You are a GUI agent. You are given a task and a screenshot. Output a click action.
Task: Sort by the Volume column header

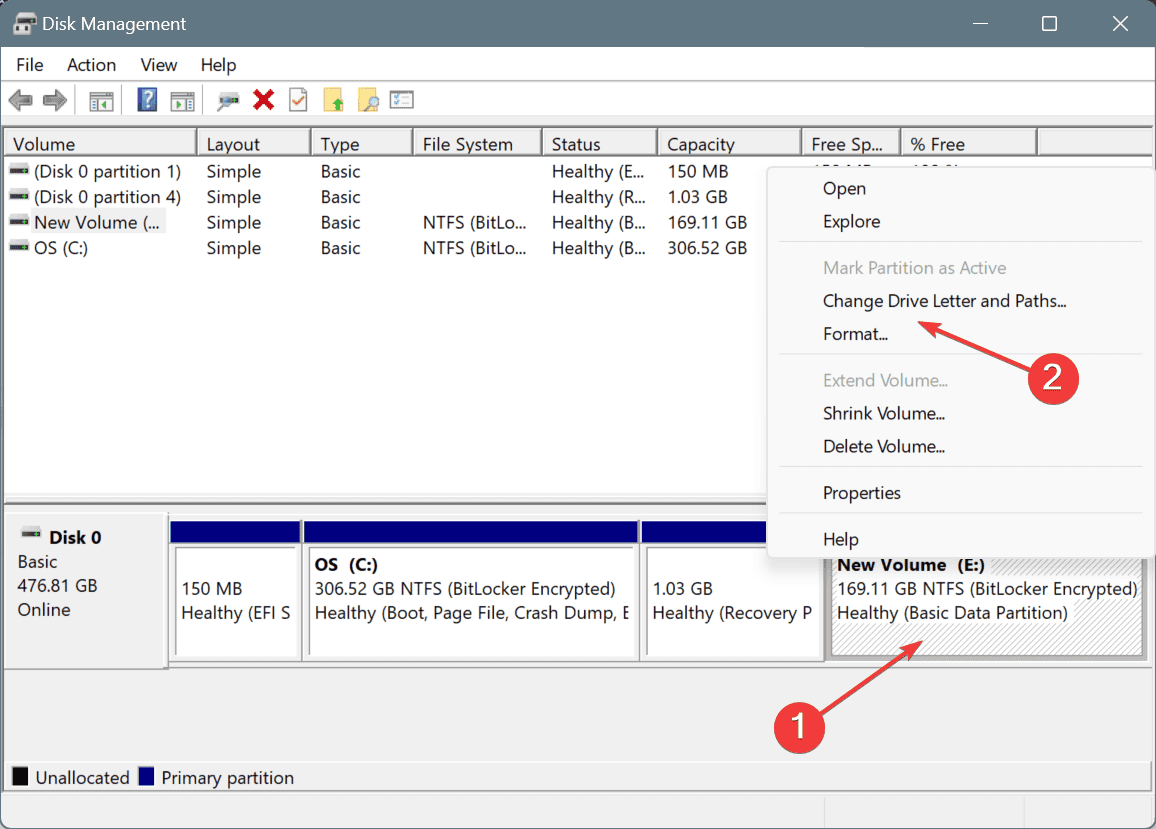click(101, 144)
